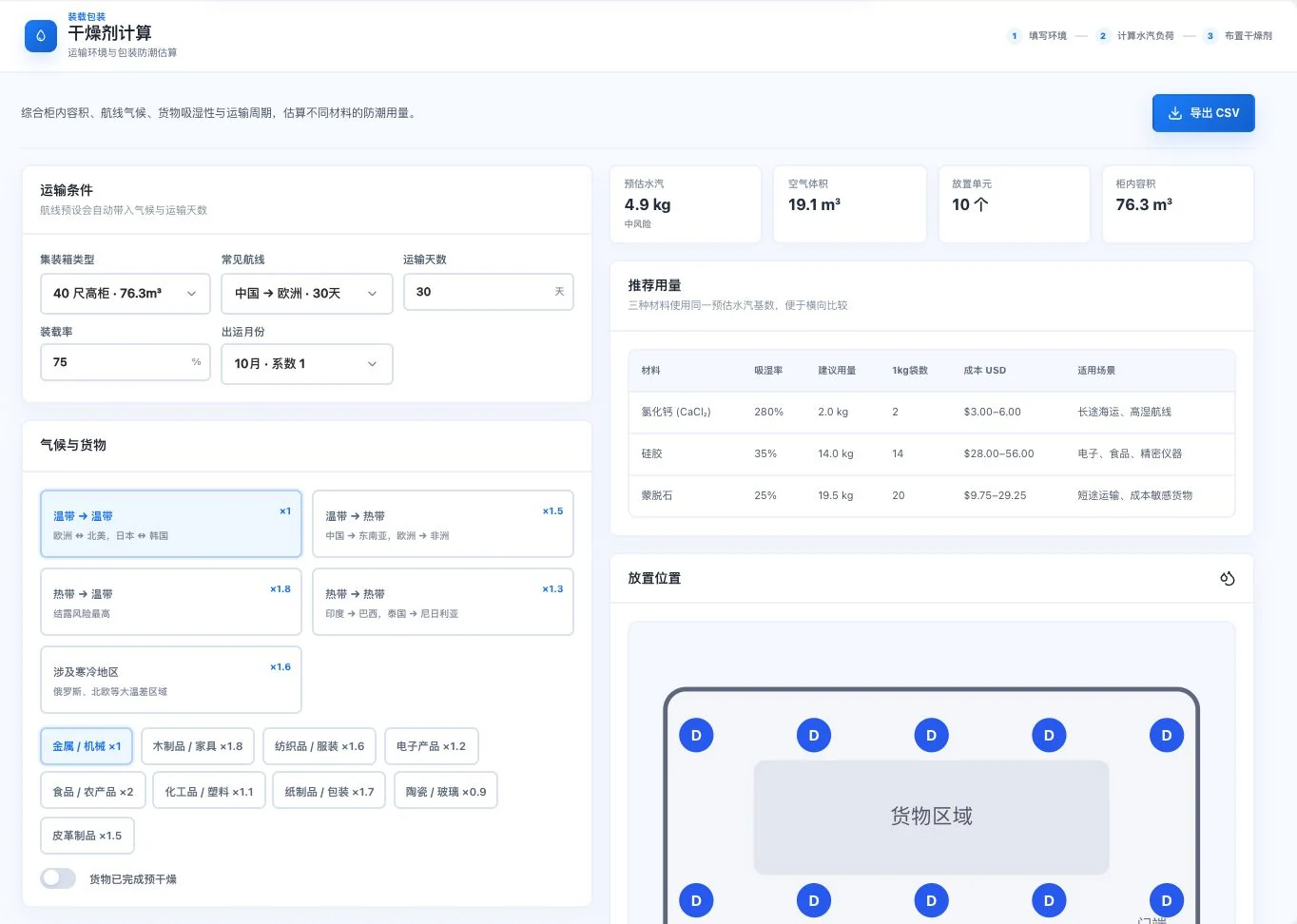Open the 常见航线 dropdown 中国 → 欧洲

(x=307, y=294)
